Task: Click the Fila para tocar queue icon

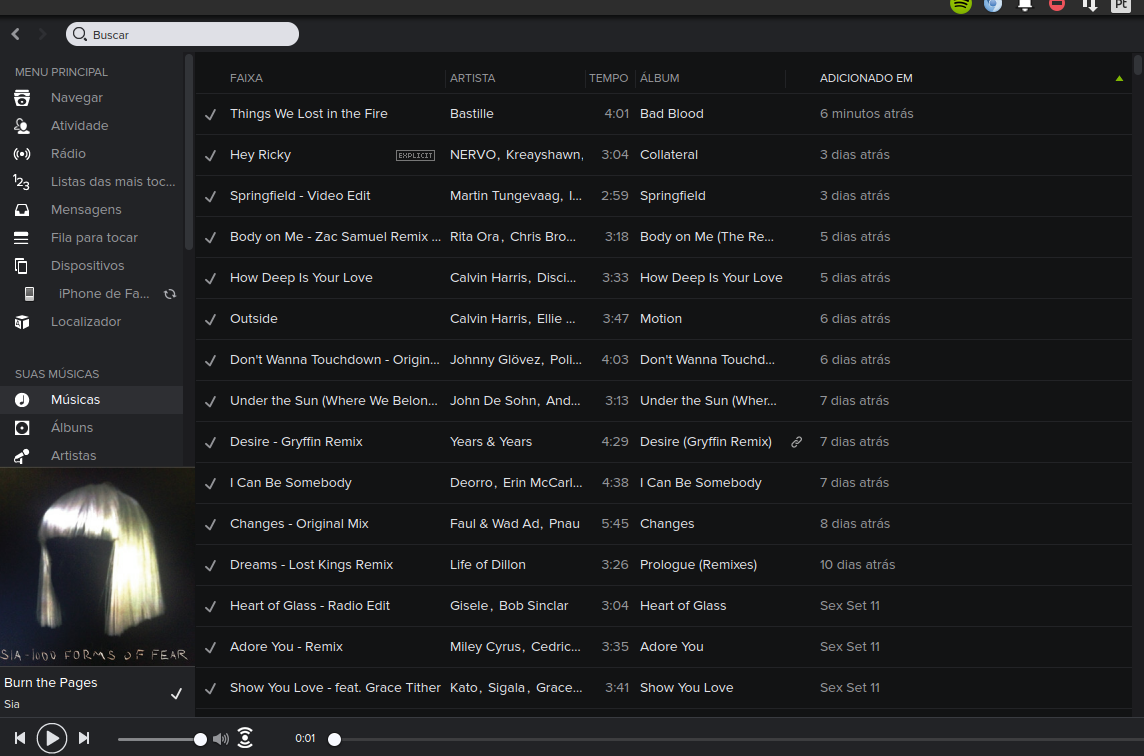Action: (22, 238)
